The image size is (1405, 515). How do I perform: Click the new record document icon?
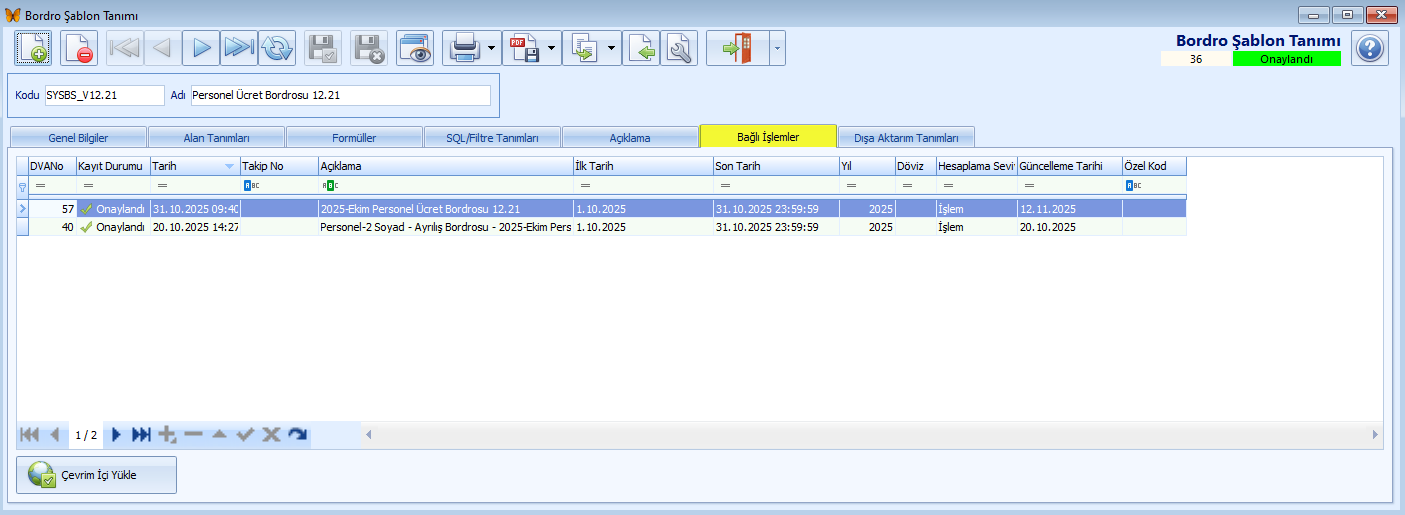pos(33,48)
